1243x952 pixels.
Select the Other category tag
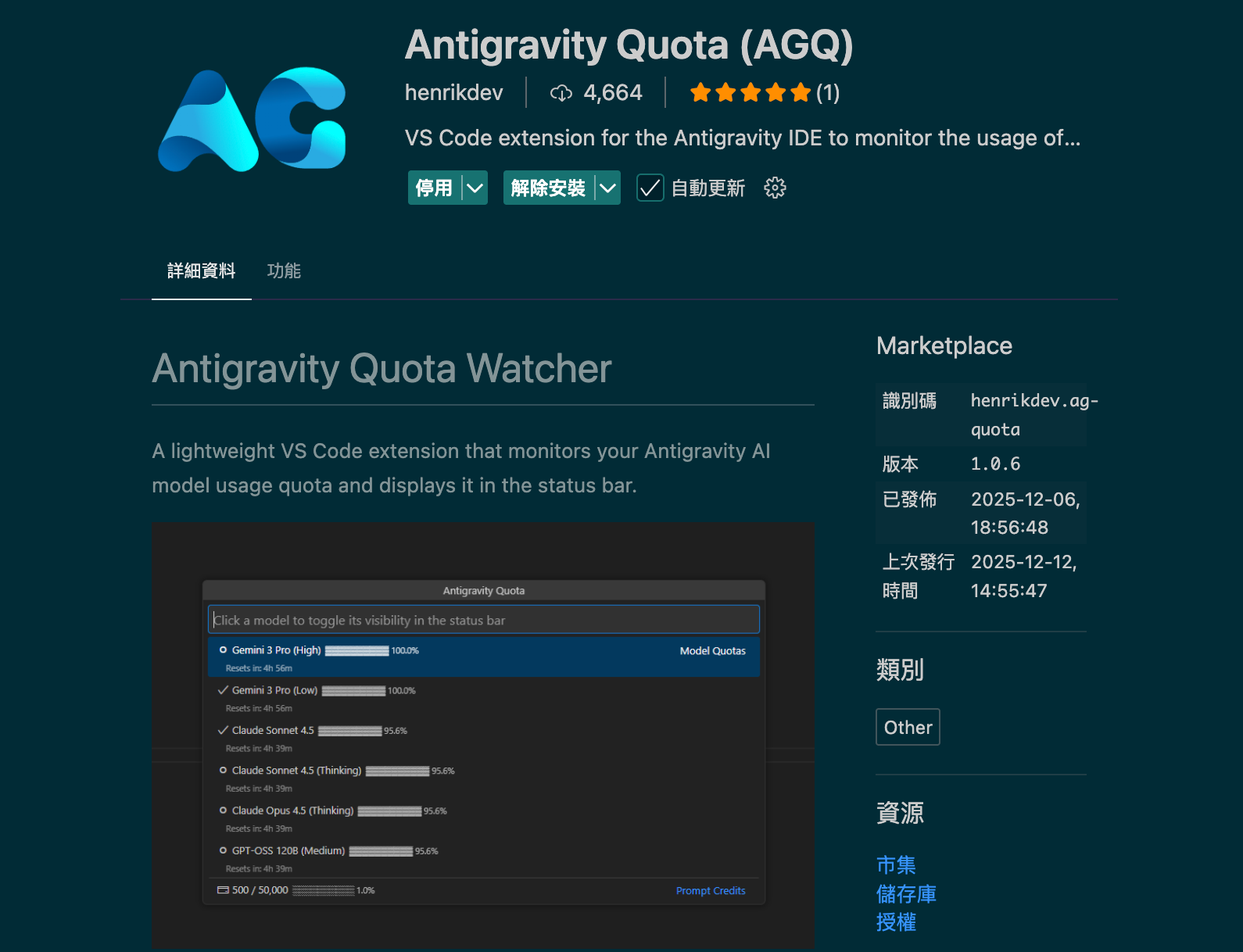click(x=908, y=727)
